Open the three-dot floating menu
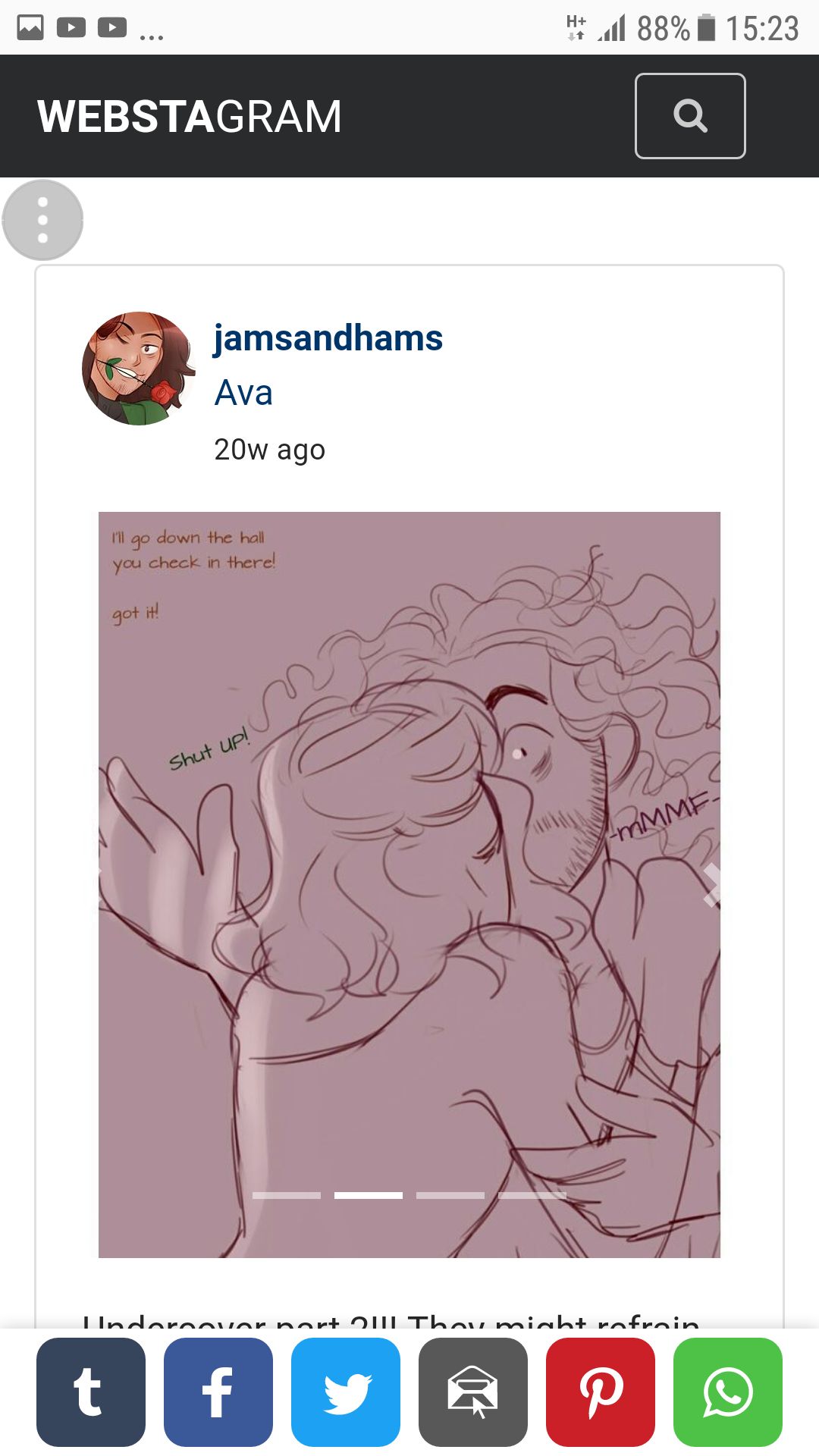This screenshot has height=1456, width=819. [42, 220]
